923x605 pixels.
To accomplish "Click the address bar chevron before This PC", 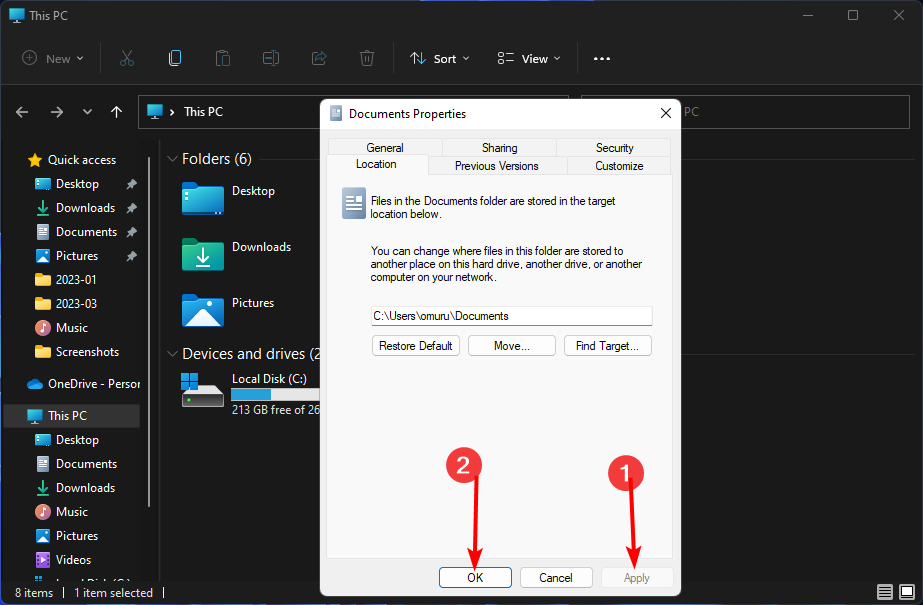I will (x=172, y=112).
